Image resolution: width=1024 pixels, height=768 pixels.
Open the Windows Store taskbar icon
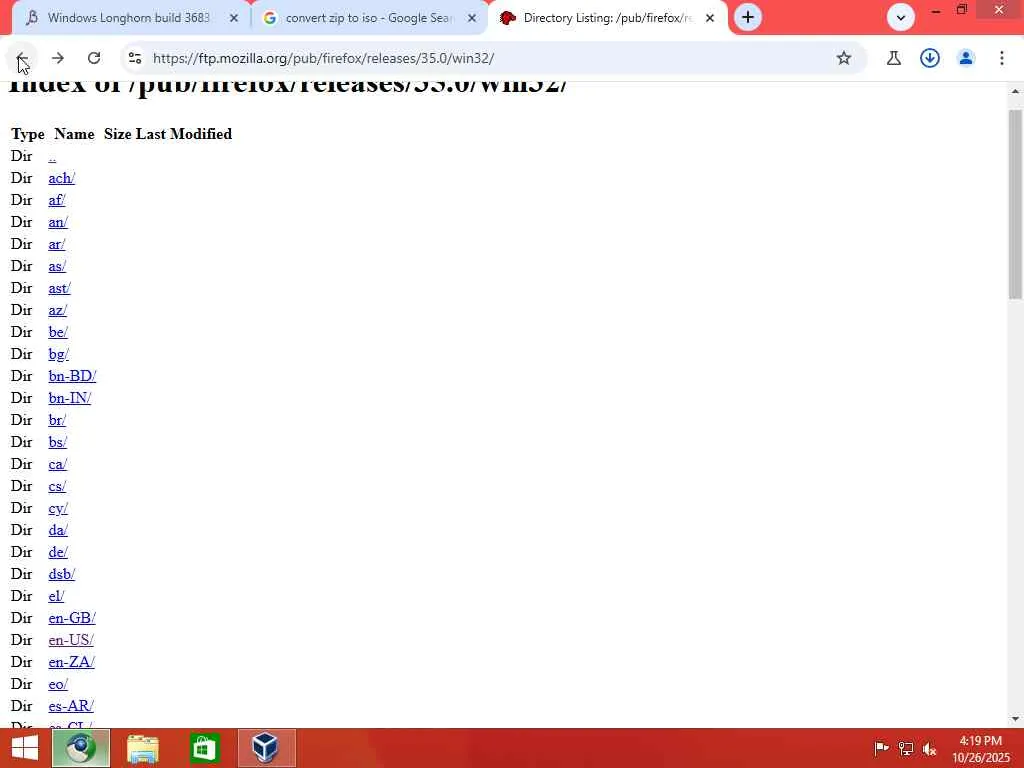point(204,748)
